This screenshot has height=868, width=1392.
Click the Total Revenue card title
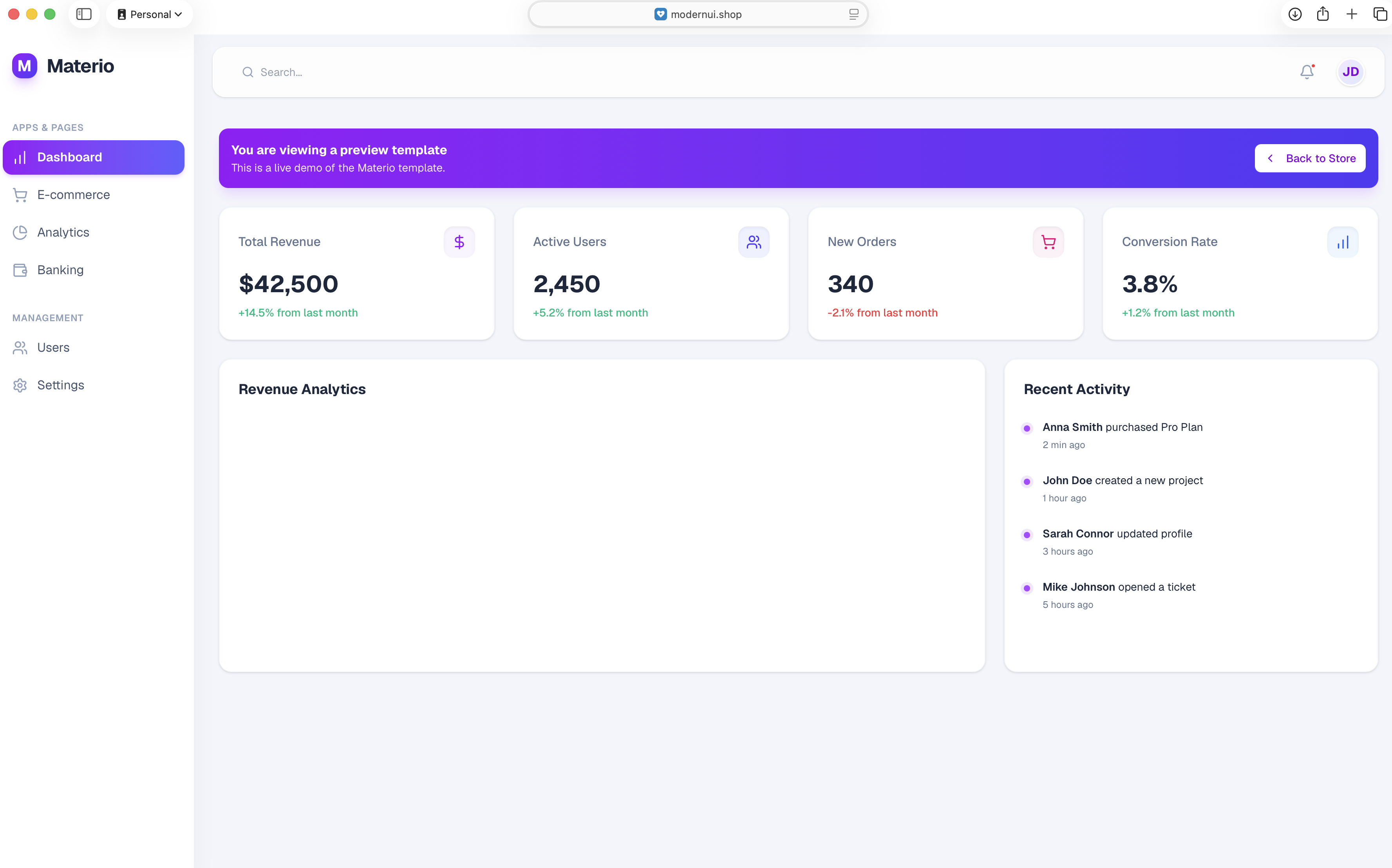click(x=279, y=242)
